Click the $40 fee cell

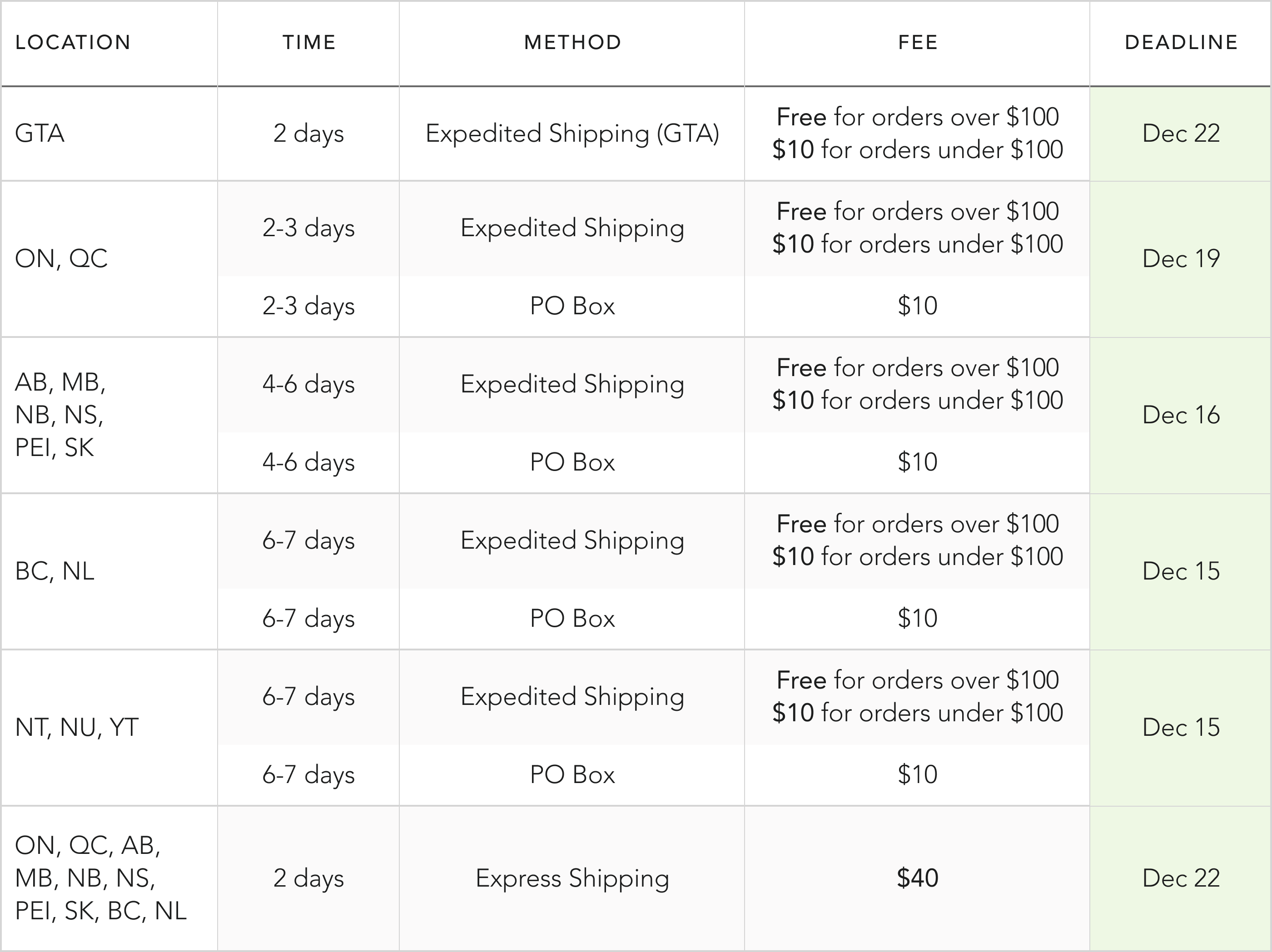918,878
